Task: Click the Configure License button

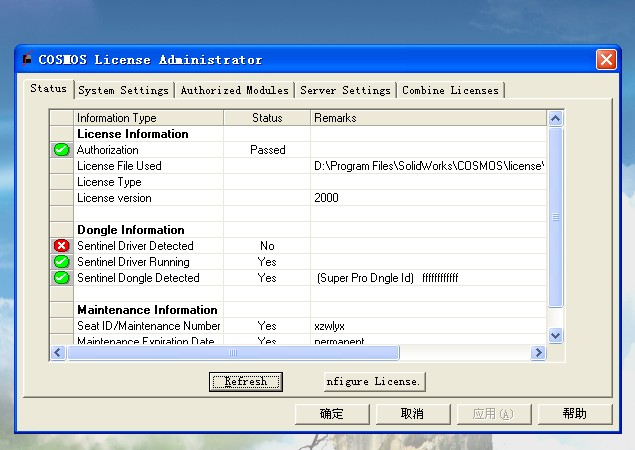Action: (x=375, y=382)
